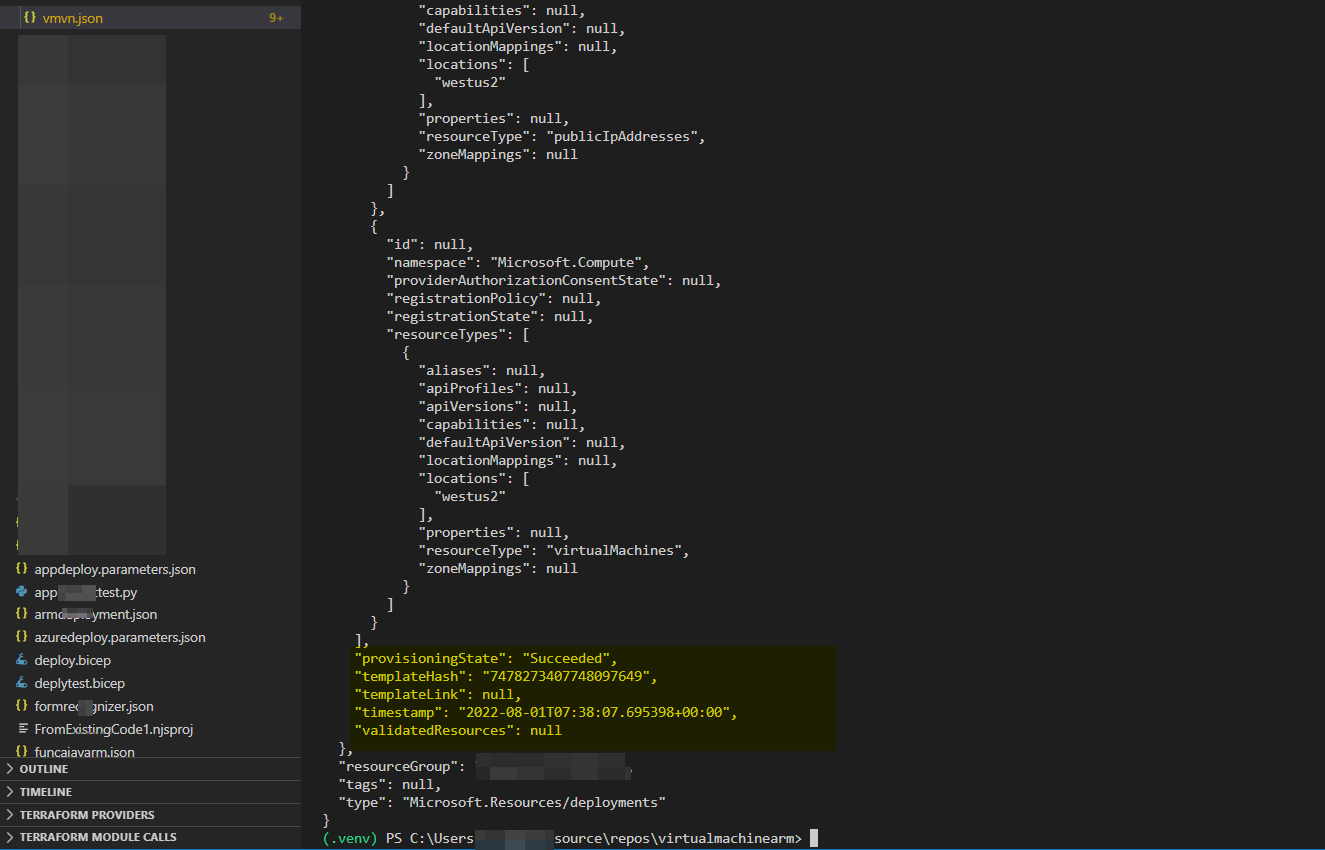Click the "apiProfiles": null line
Image resolution: width=1325 pixels, height=850 pixels.
(x=498, y=389)
